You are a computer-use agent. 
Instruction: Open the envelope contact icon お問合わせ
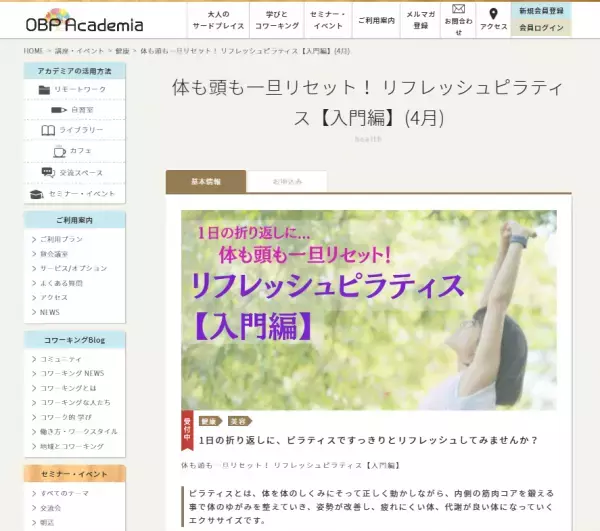pyautogui.click(x=458, y=20)
